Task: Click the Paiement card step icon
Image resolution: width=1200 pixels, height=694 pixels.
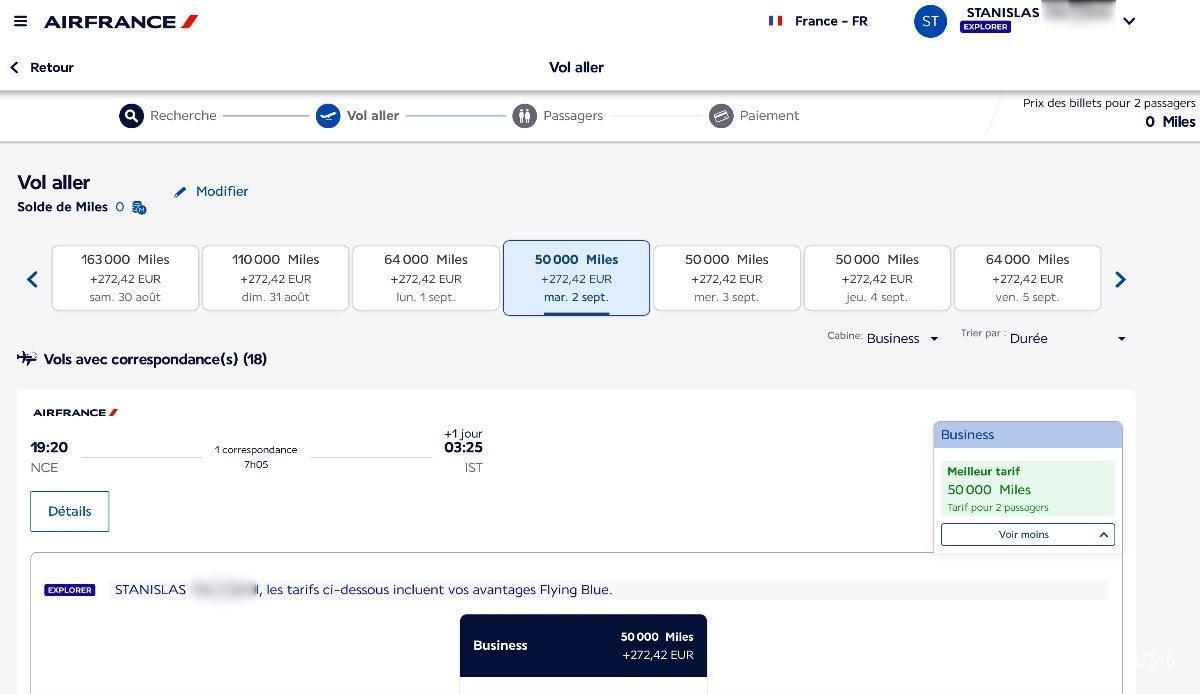Action: [721, 116]
